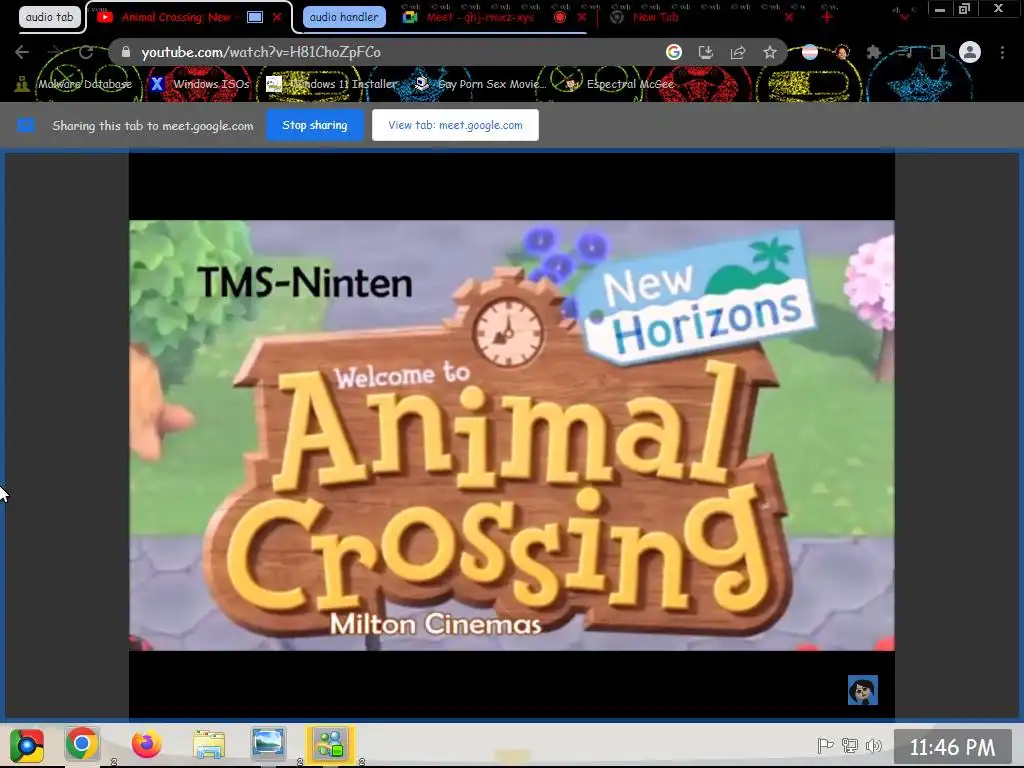Click the channel avatar watermark on the video
This screenshot has width=1024, height=768.
pyautogui.click(x=863, y=690)
